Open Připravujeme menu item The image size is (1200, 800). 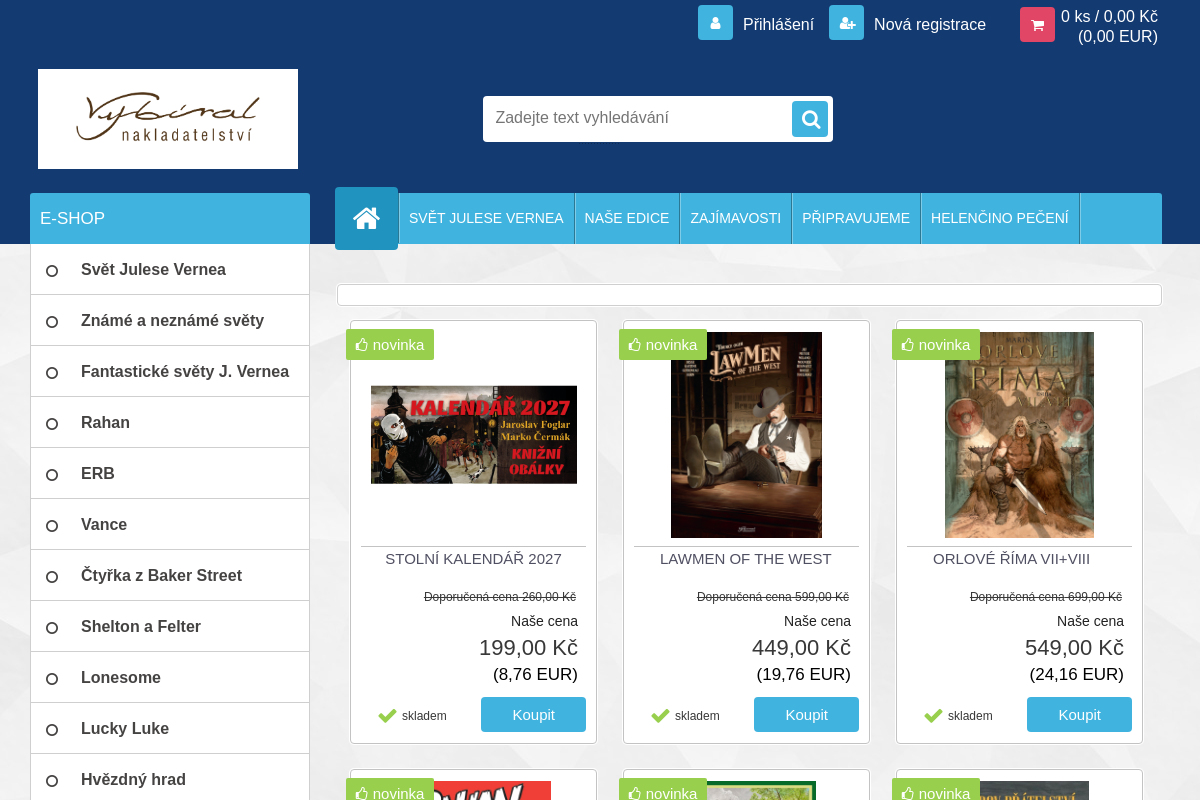tap(856, 218)
